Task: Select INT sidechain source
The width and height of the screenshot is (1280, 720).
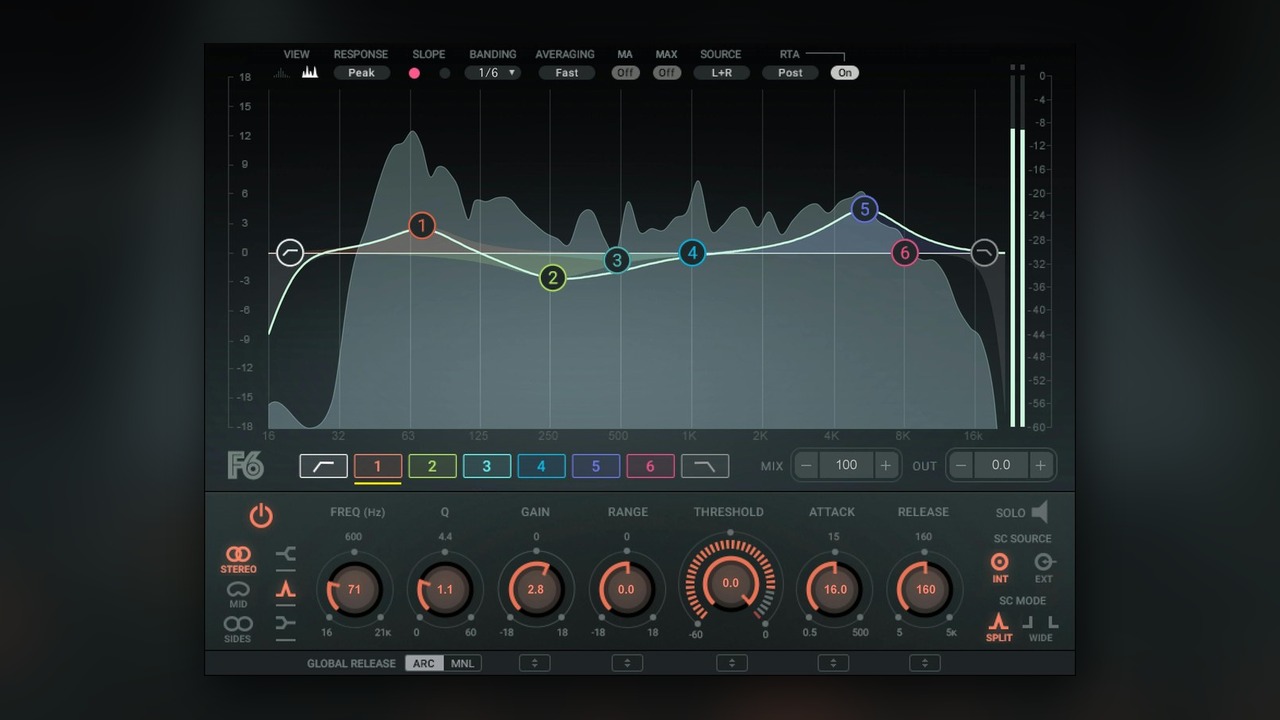Action: [x=999, y=567]
